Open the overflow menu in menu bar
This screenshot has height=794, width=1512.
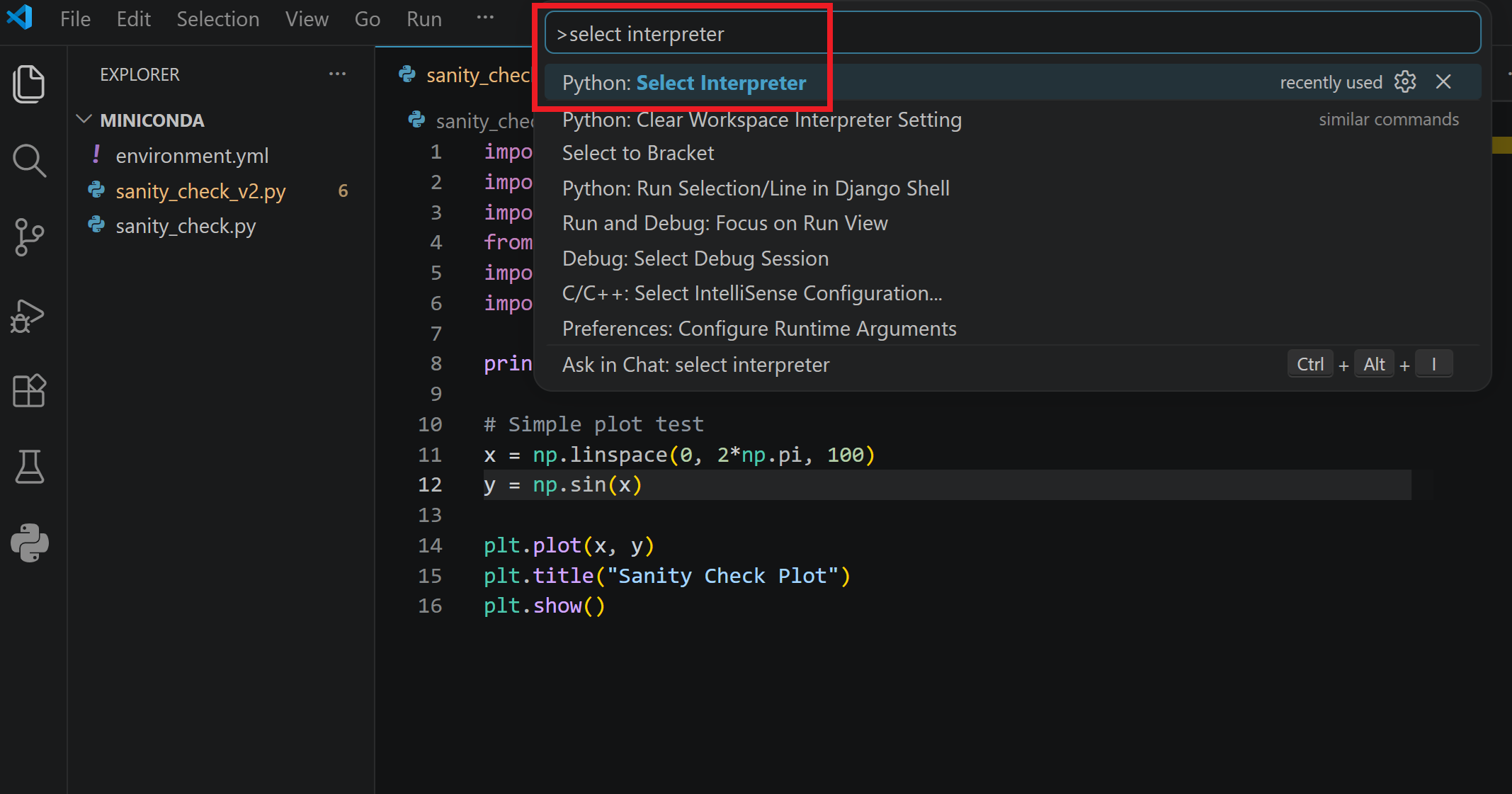(x=485, y=18)
